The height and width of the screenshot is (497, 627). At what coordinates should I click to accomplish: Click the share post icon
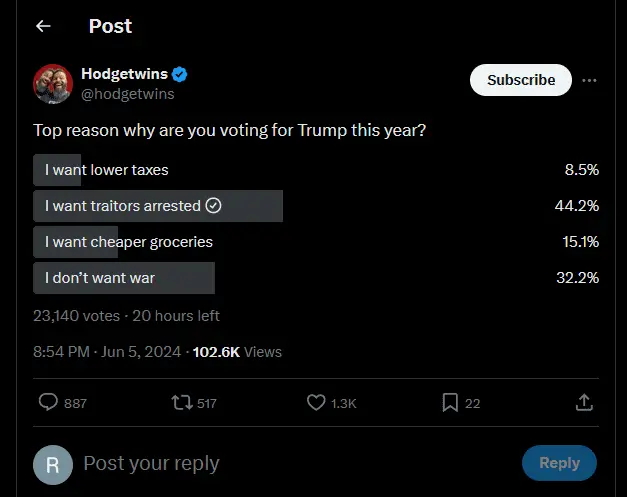click(x=585, y=402)
